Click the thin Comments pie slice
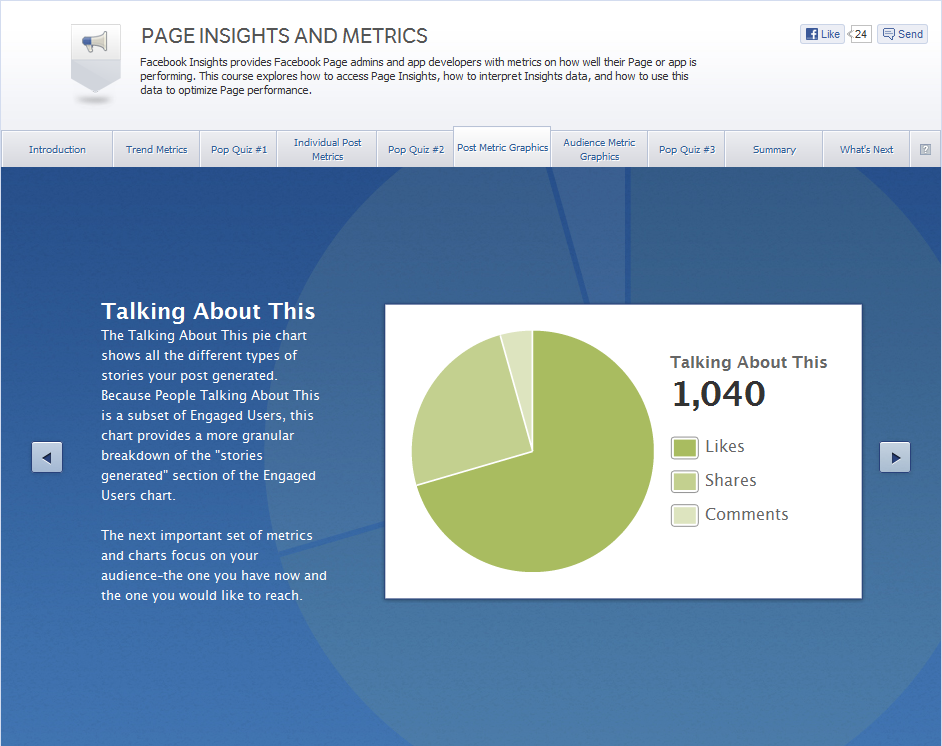 (520, 372)
